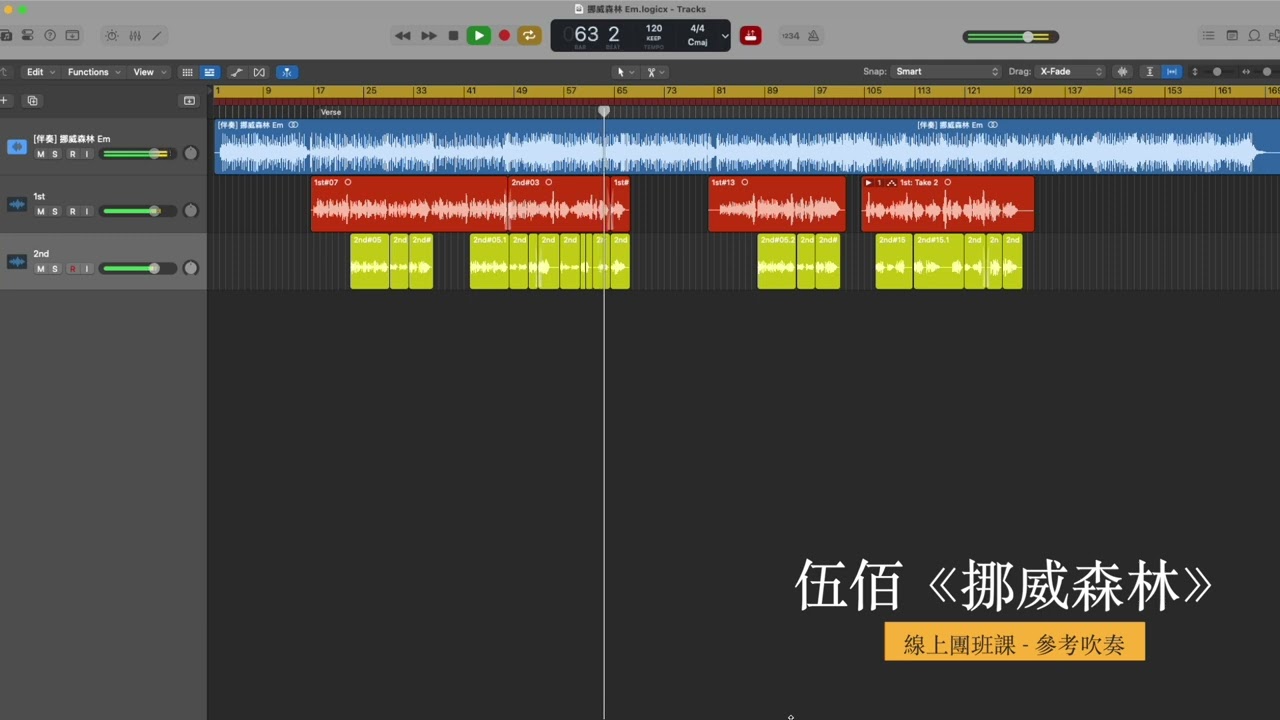The image size is (1280, 720).
Task: Click the highlighted horizontal auto zoom icon
Action: click(x=1171, y=72)
